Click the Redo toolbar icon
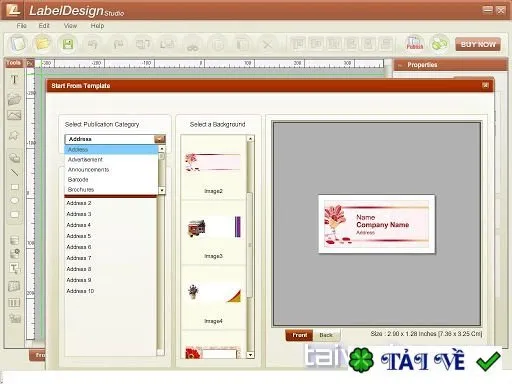512x384 pixels. pos(119,44)
